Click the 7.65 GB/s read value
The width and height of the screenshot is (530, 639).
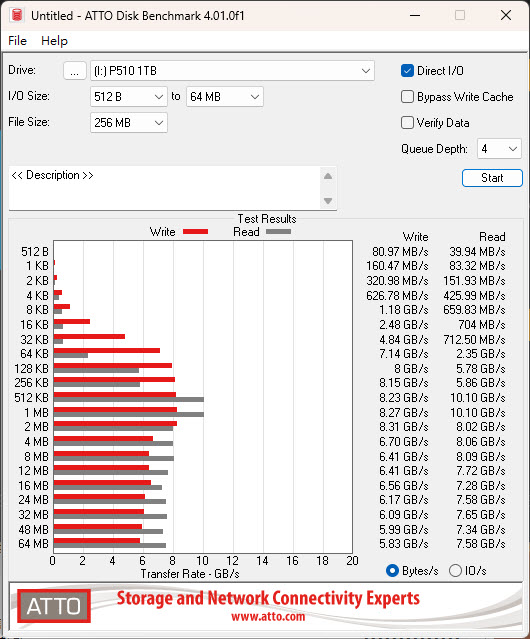tap(481, 515)
